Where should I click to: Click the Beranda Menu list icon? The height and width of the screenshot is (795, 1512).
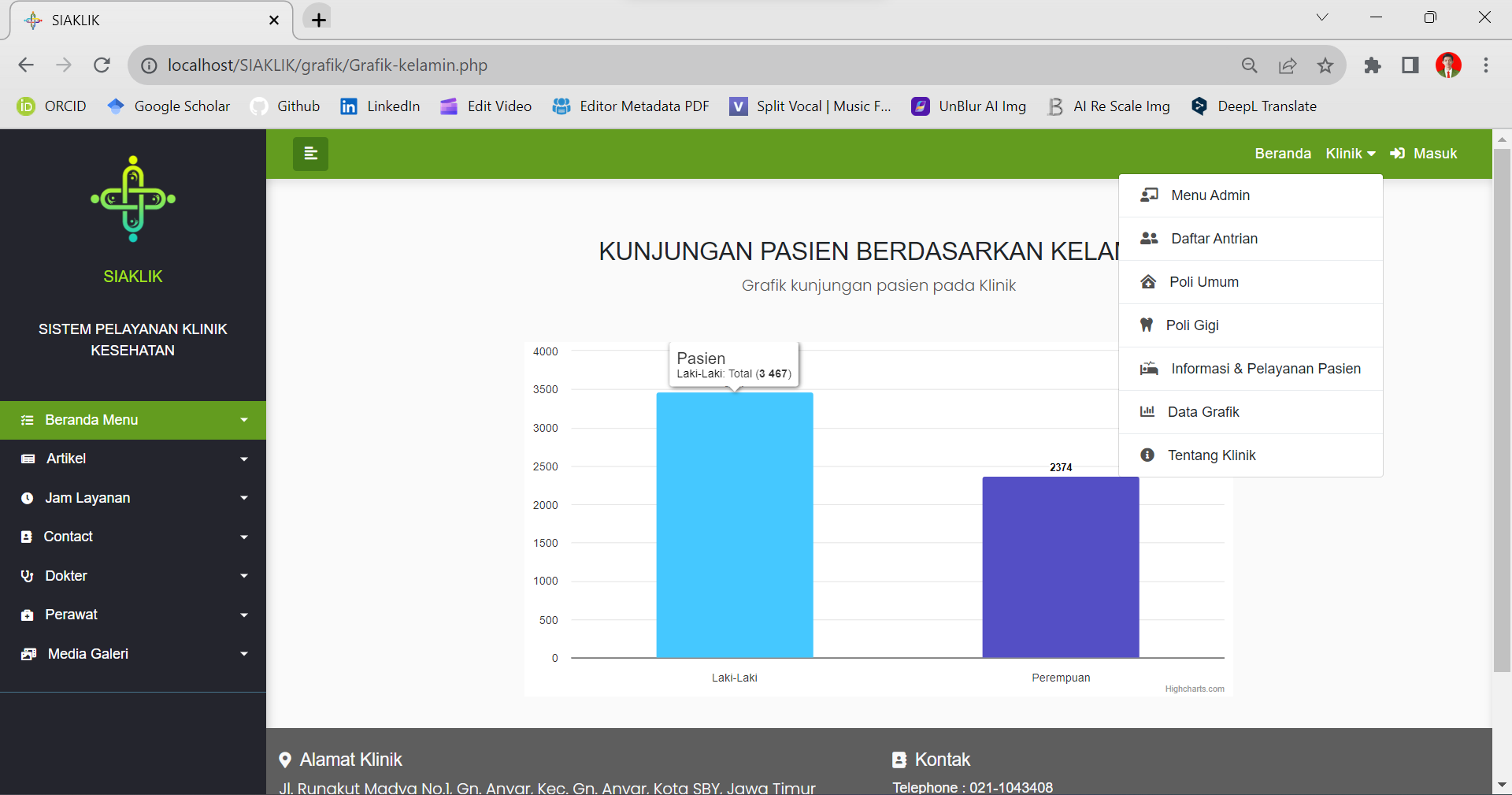27,420
